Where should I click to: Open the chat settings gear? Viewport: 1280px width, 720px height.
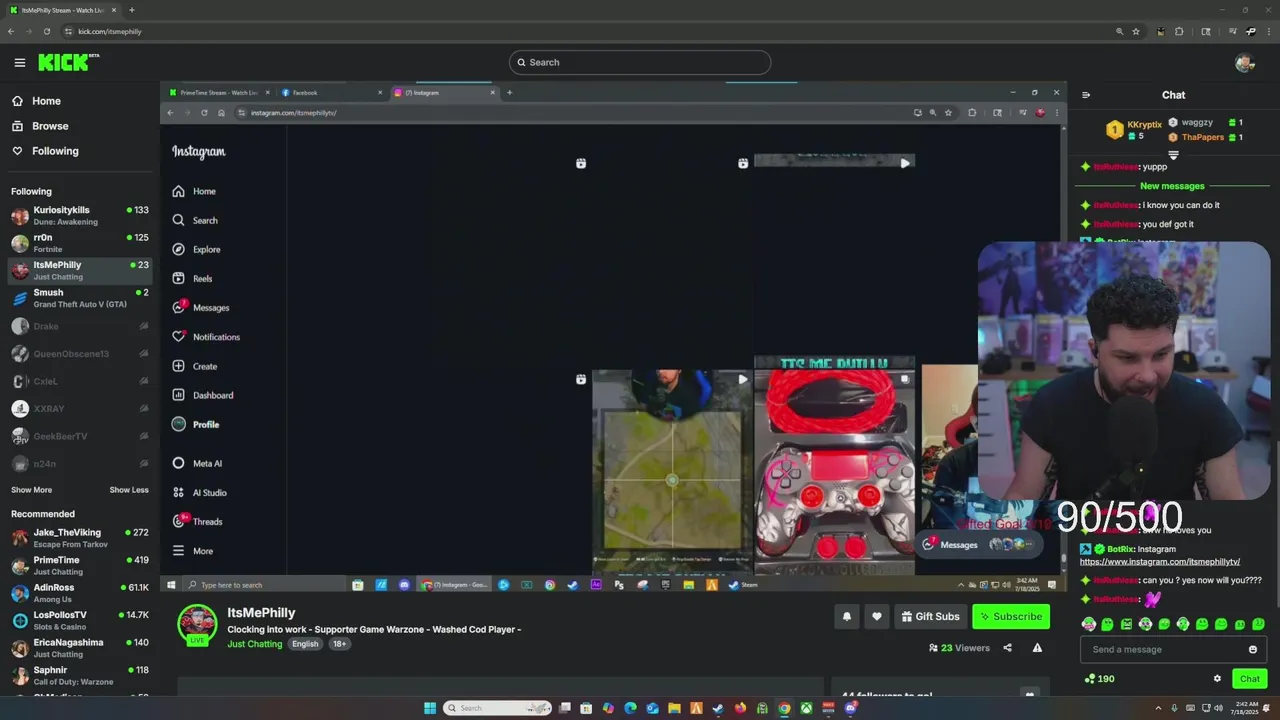[1217, 679]
